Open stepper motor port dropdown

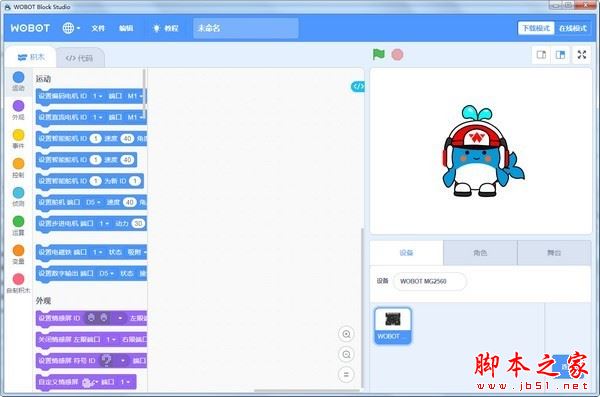click(104, 224)
